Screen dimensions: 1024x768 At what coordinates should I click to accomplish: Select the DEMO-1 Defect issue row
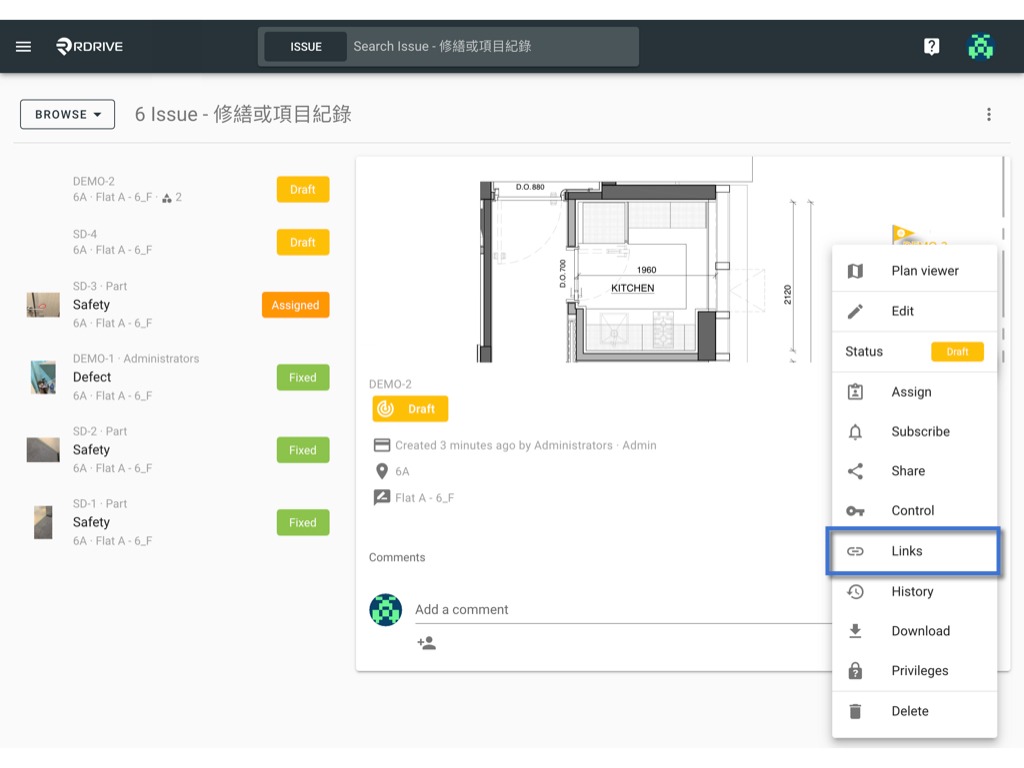(178, 377)
